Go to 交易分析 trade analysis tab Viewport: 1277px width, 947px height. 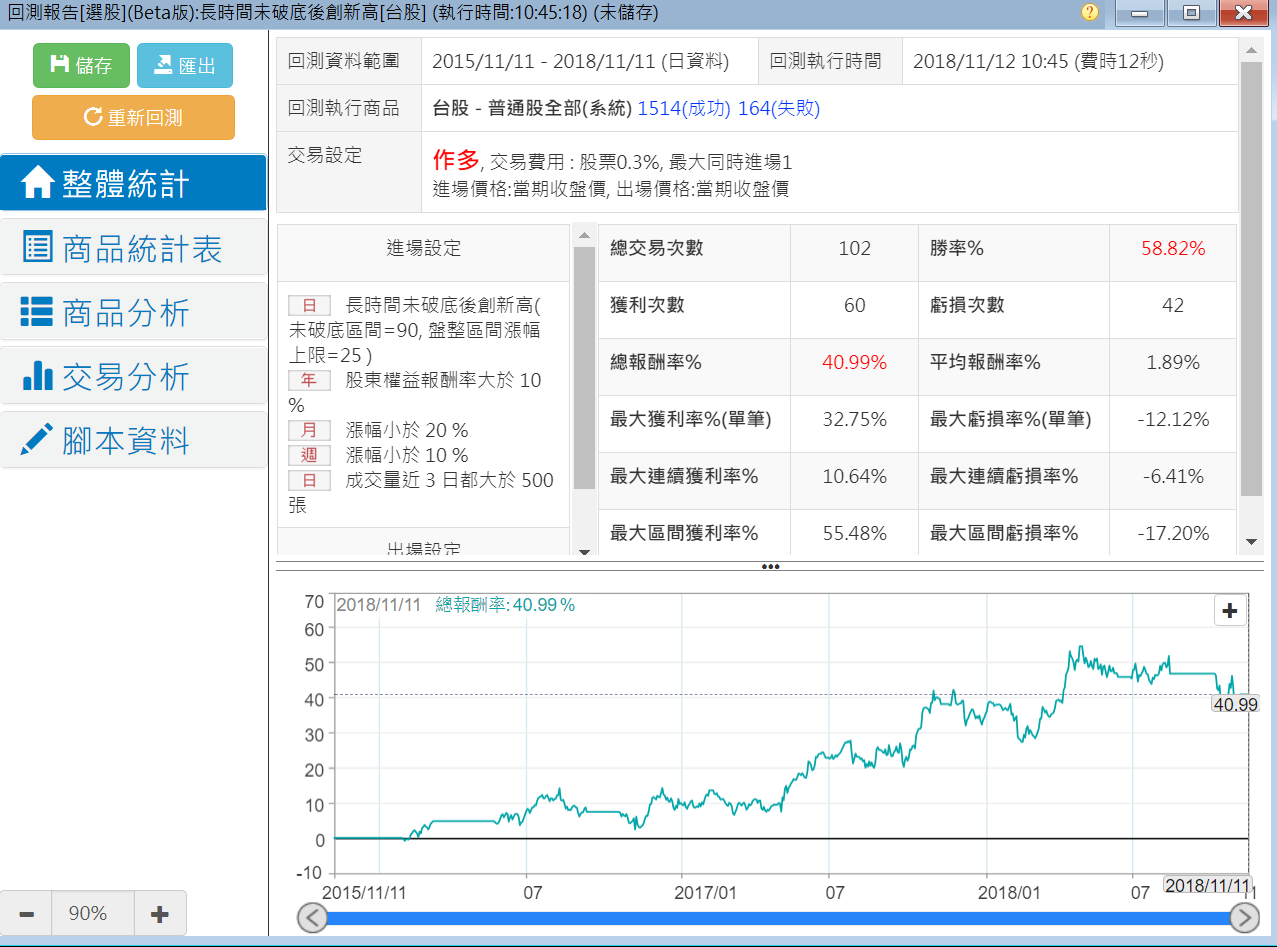click(x=133, y=376)
